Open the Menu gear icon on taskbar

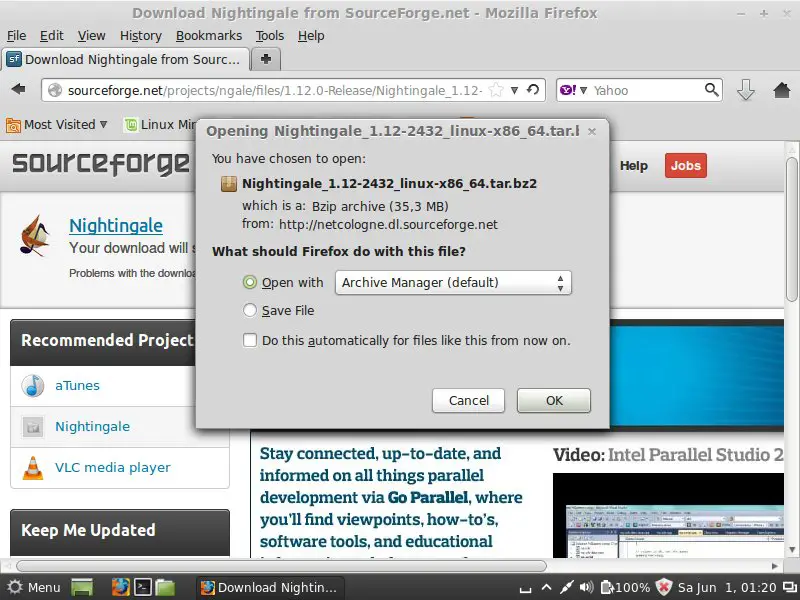coord(15,587)
